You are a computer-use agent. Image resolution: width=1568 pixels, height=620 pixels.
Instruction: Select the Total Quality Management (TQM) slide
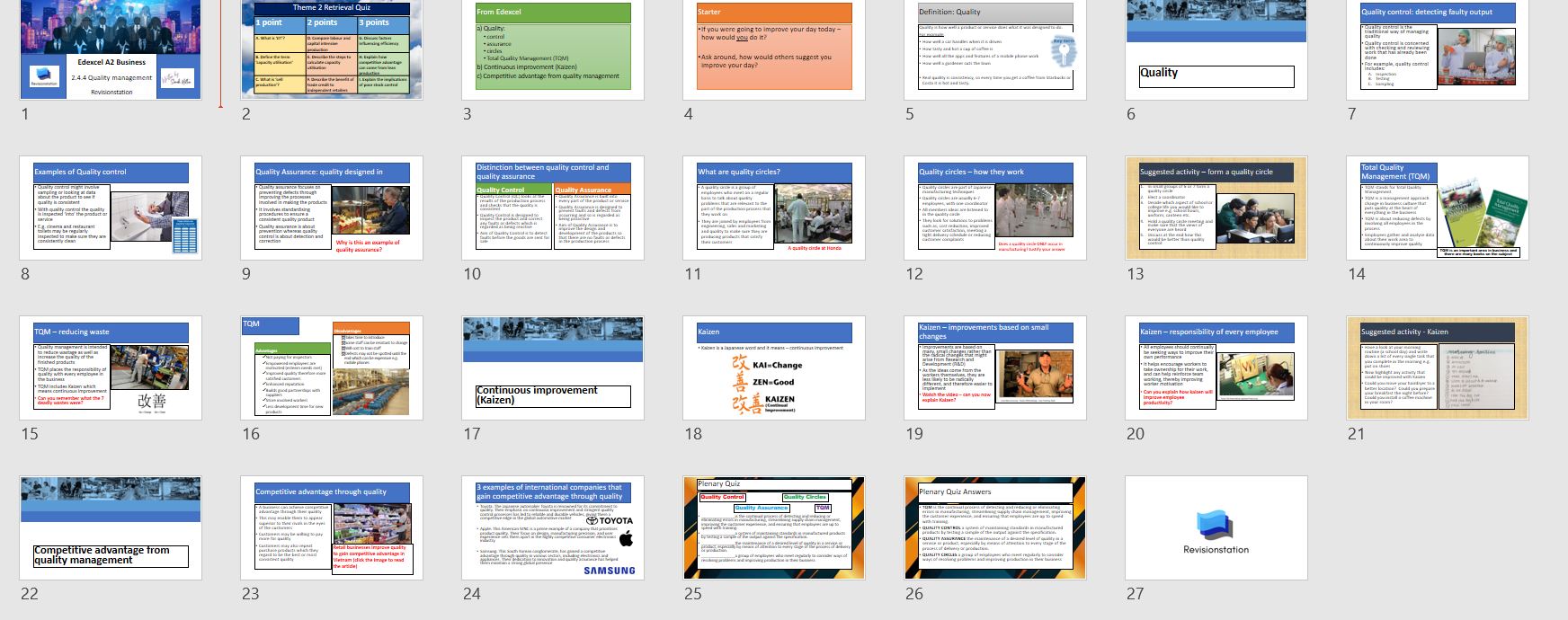pos(1438,208)
